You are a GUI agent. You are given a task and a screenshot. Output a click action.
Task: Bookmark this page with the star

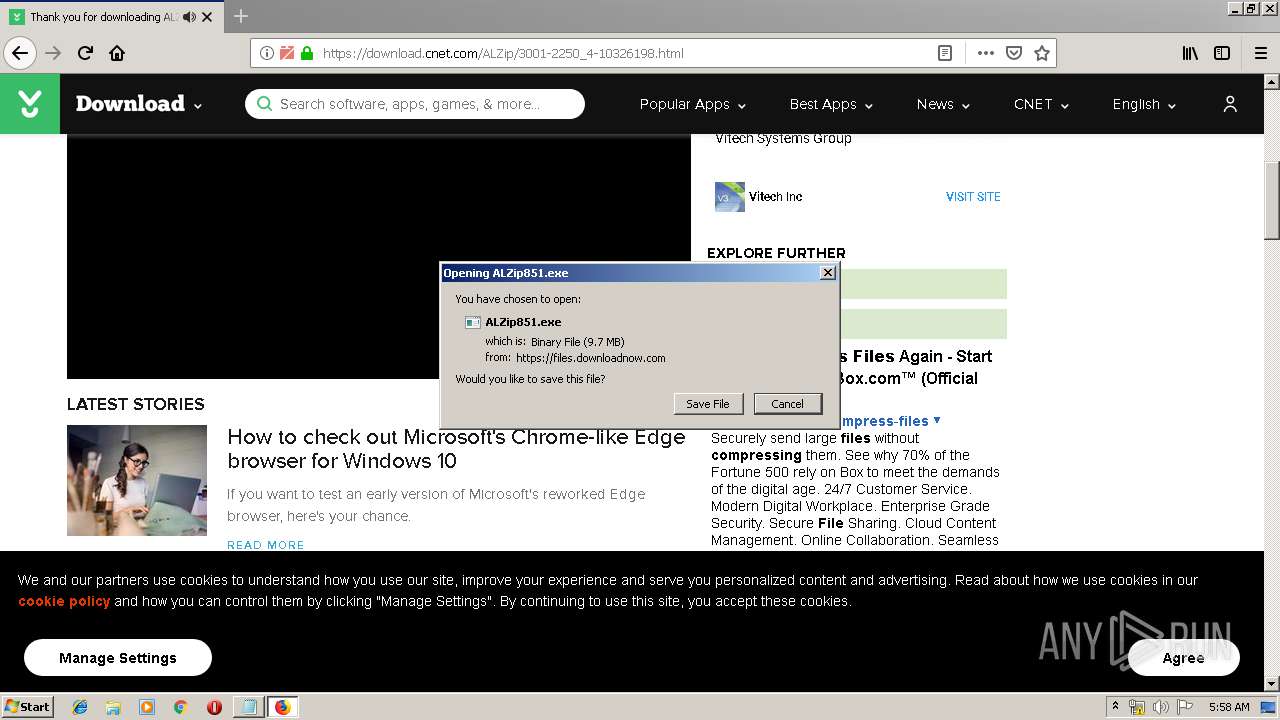[1042, 53]
